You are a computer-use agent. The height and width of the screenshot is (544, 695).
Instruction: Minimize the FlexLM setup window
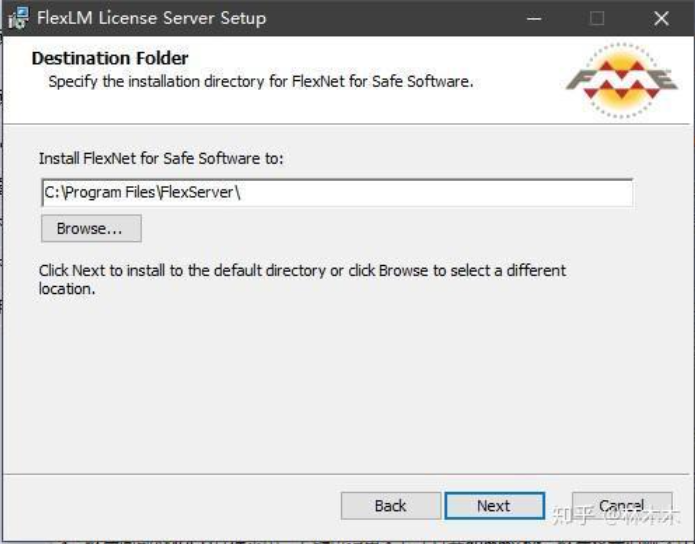[534, 19]
